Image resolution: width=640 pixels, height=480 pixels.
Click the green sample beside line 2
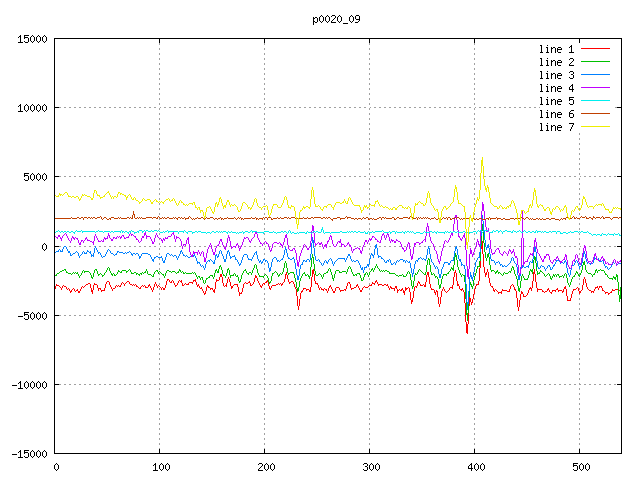click(595, 62)
